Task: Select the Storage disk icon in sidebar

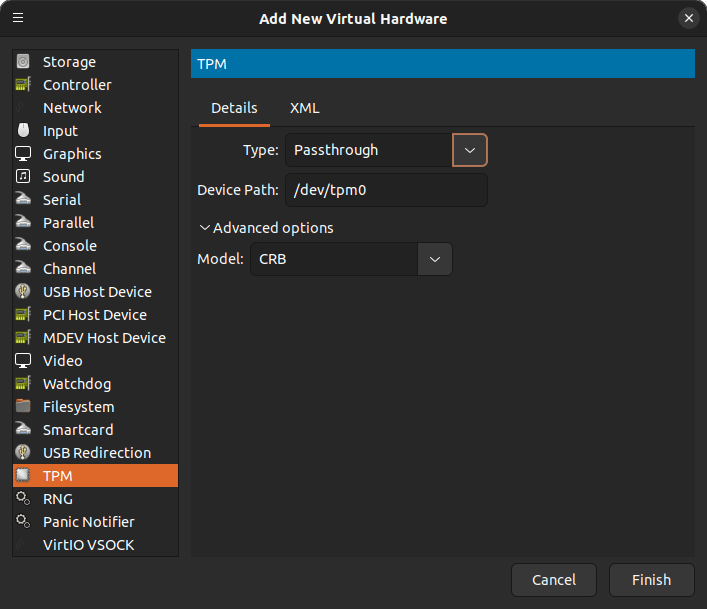Action: click(23, 62)
